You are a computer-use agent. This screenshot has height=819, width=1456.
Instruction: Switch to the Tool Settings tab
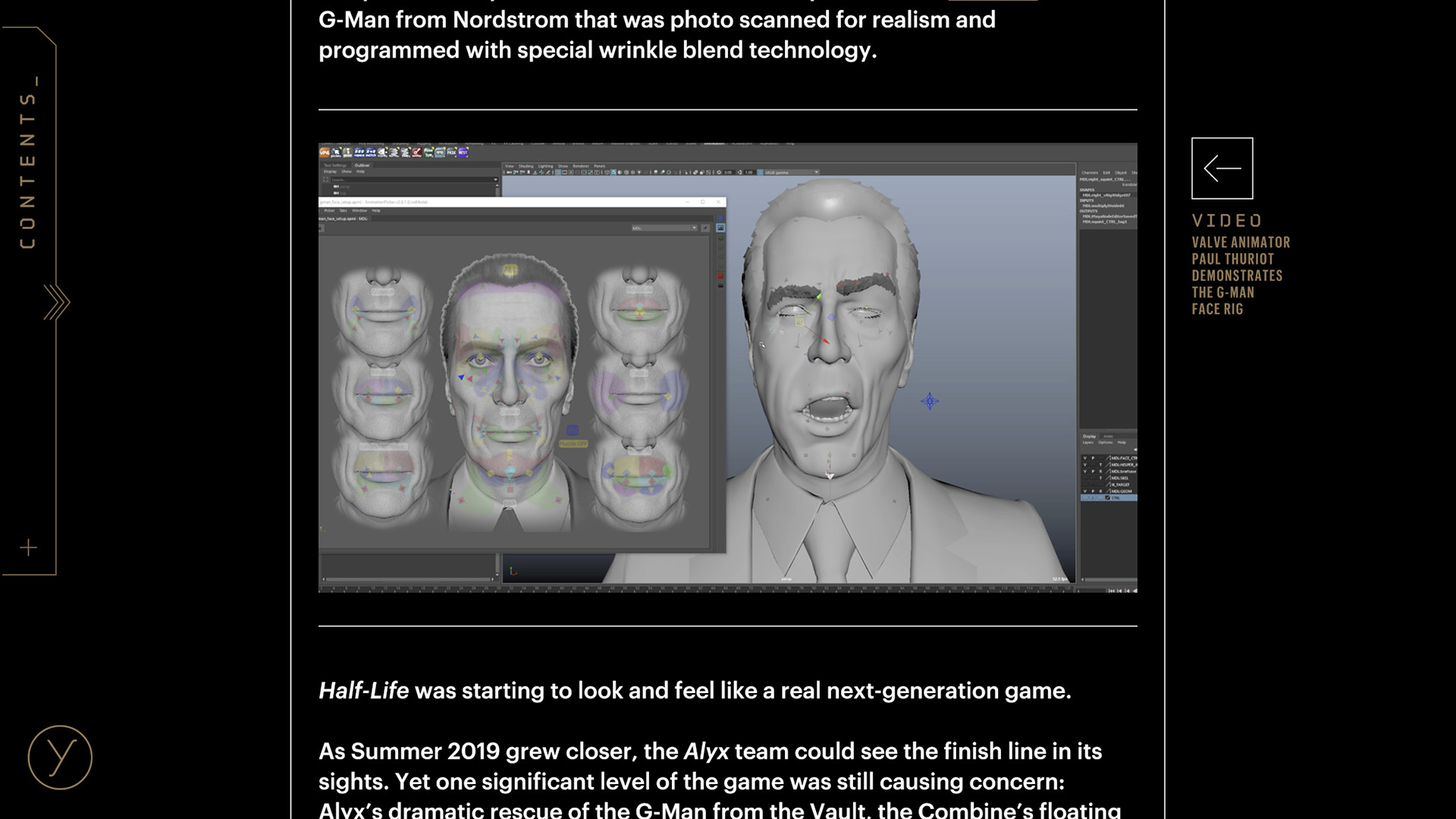coord(334,165)
